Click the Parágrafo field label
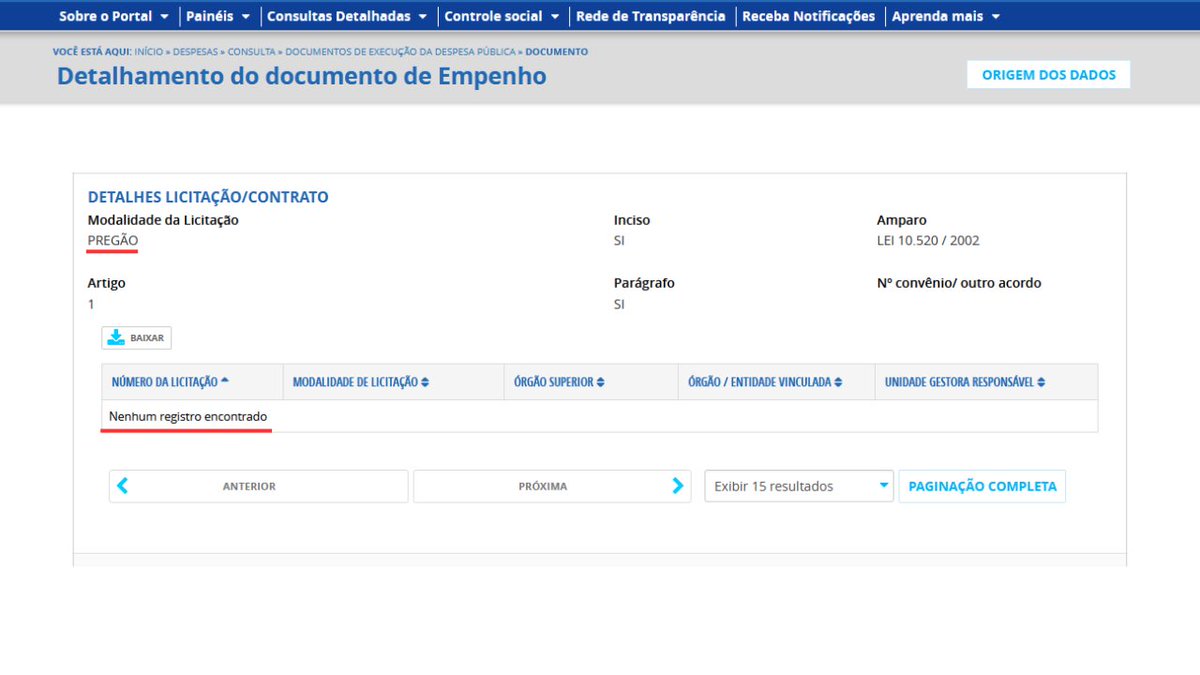This screenshot has height=675, width=1200. point(644,283)
